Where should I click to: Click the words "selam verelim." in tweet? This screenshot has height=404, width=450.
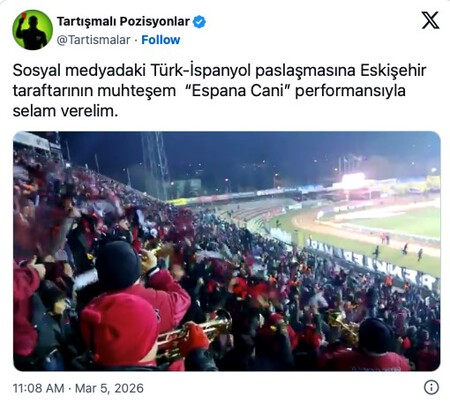pos(65,111)
